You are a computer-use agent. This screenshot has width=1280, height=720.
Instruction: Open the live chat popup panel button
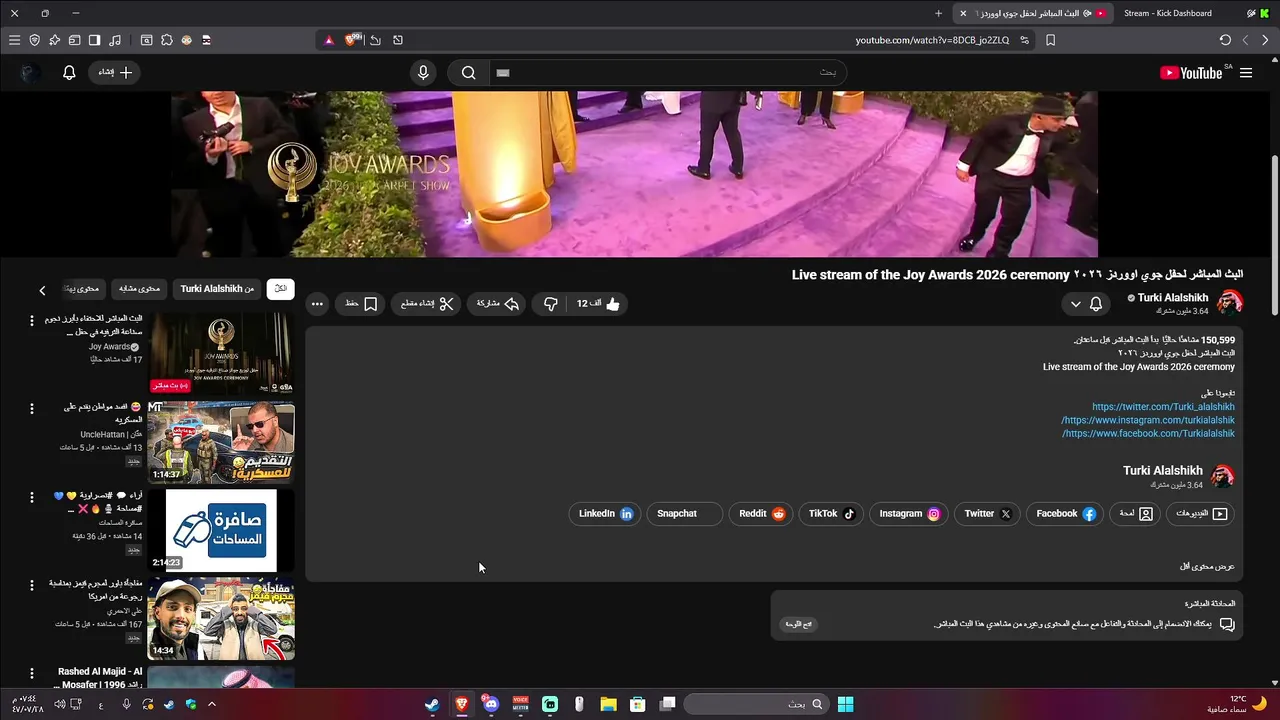click(x=798, y=624)
